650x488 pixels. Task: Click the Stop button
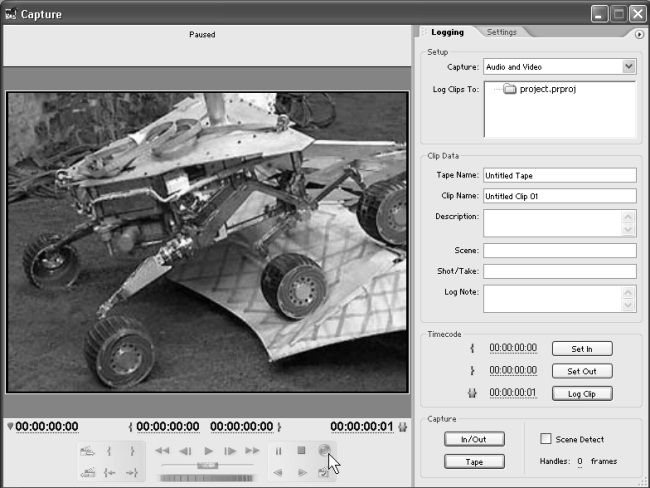pos(300,451)
